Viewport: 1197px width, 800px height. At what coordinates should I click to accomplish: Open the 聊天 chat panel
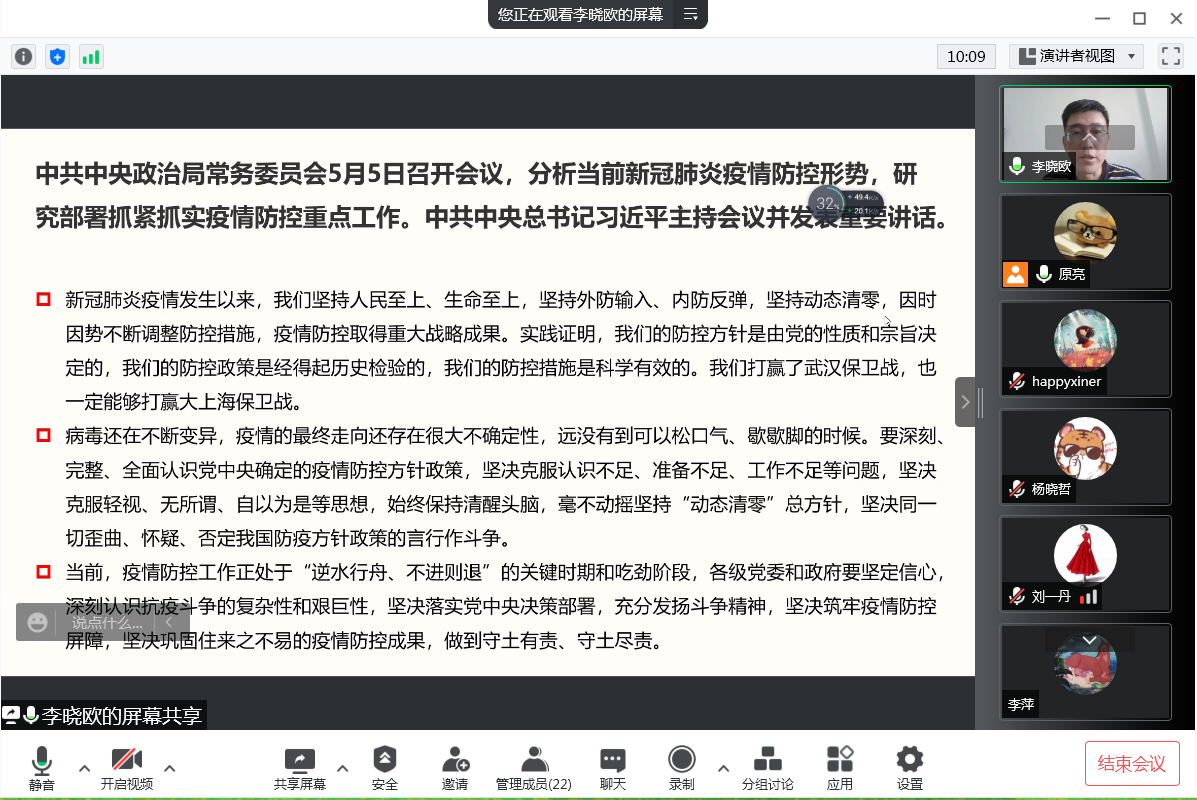[x=612, y=768]
